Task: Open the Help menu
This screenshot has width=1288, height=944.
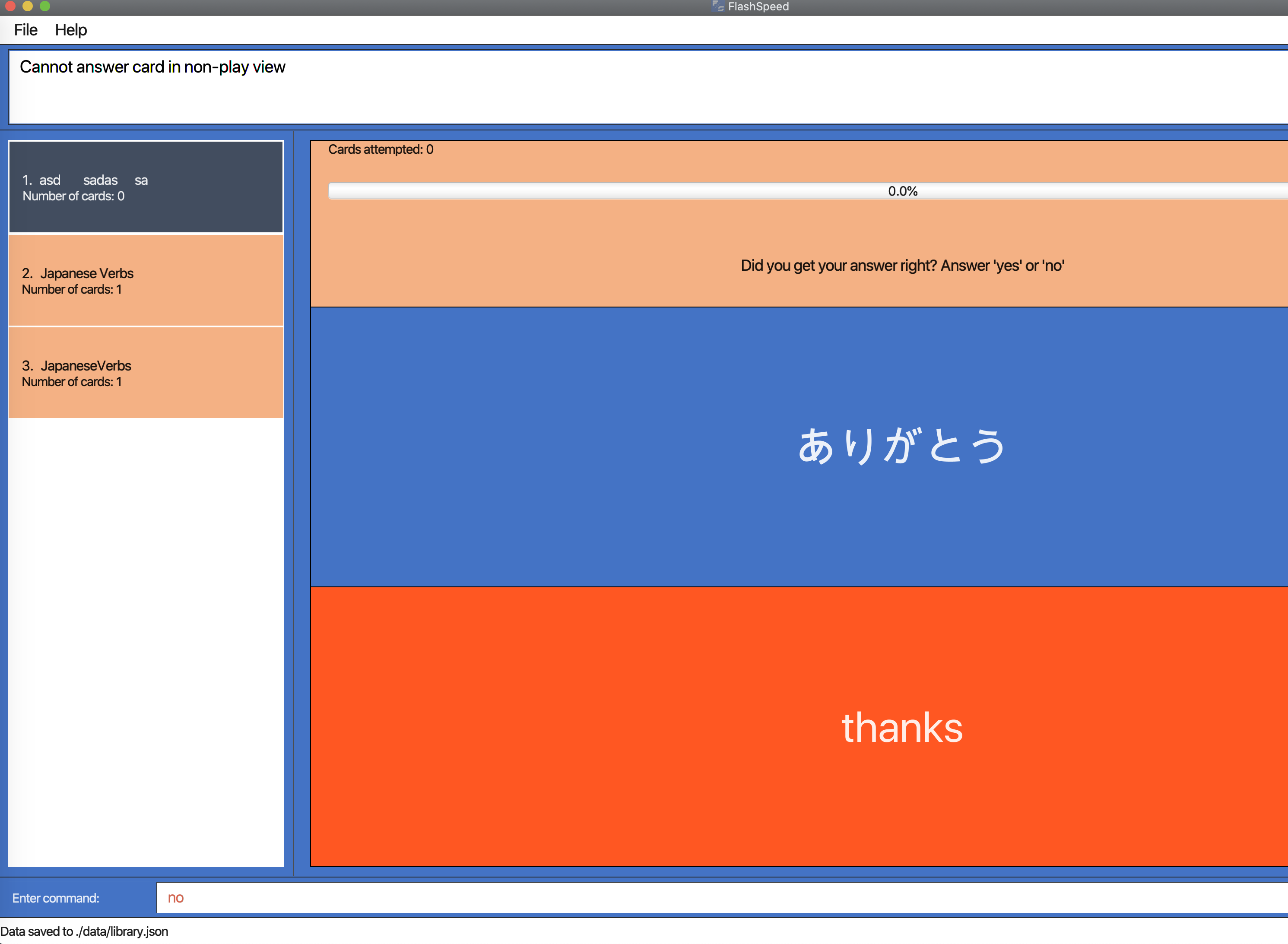Action: point(71,30)
